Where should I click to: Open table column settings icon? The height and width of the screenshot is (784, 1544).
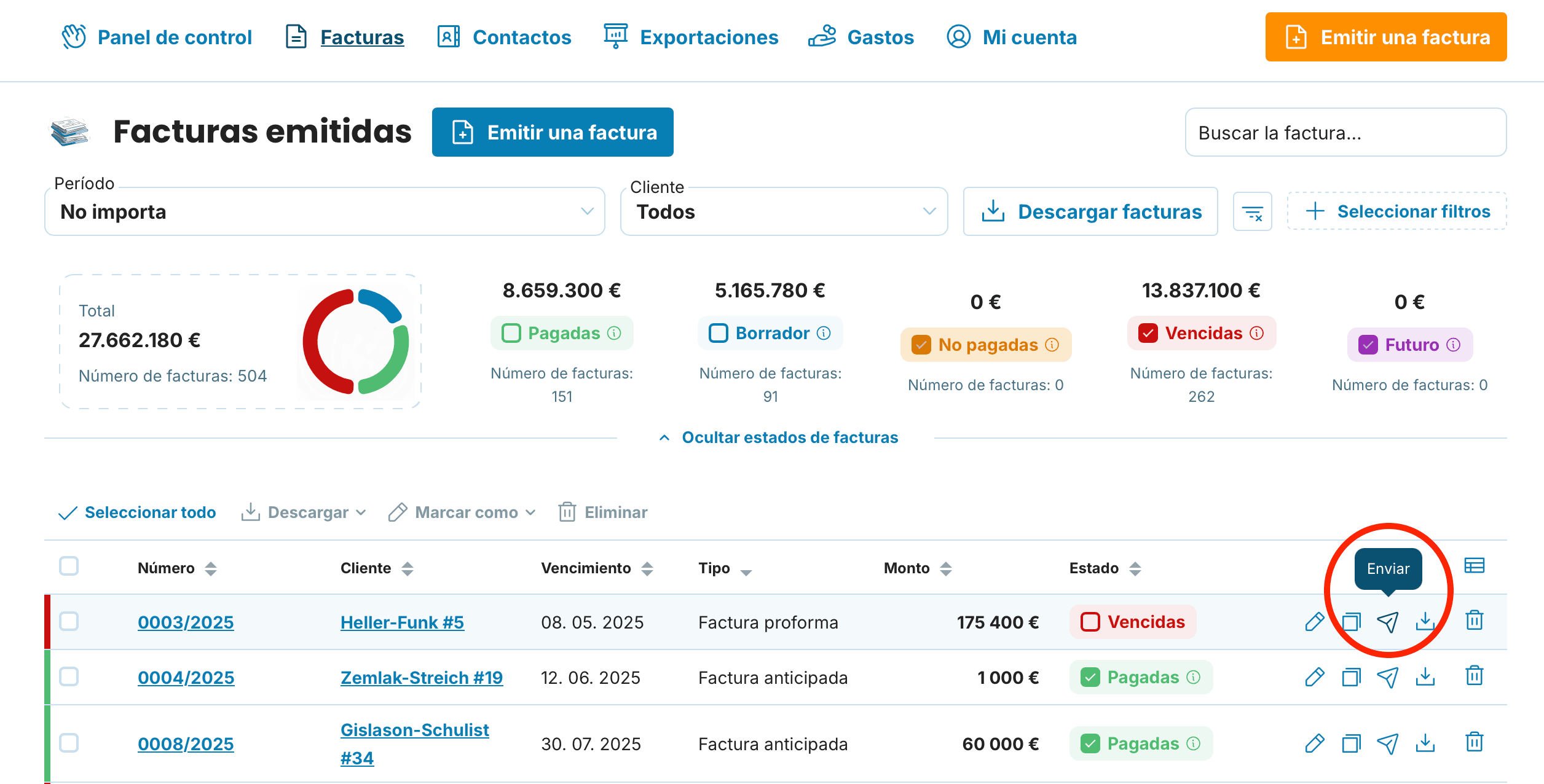coord(1475,565)
